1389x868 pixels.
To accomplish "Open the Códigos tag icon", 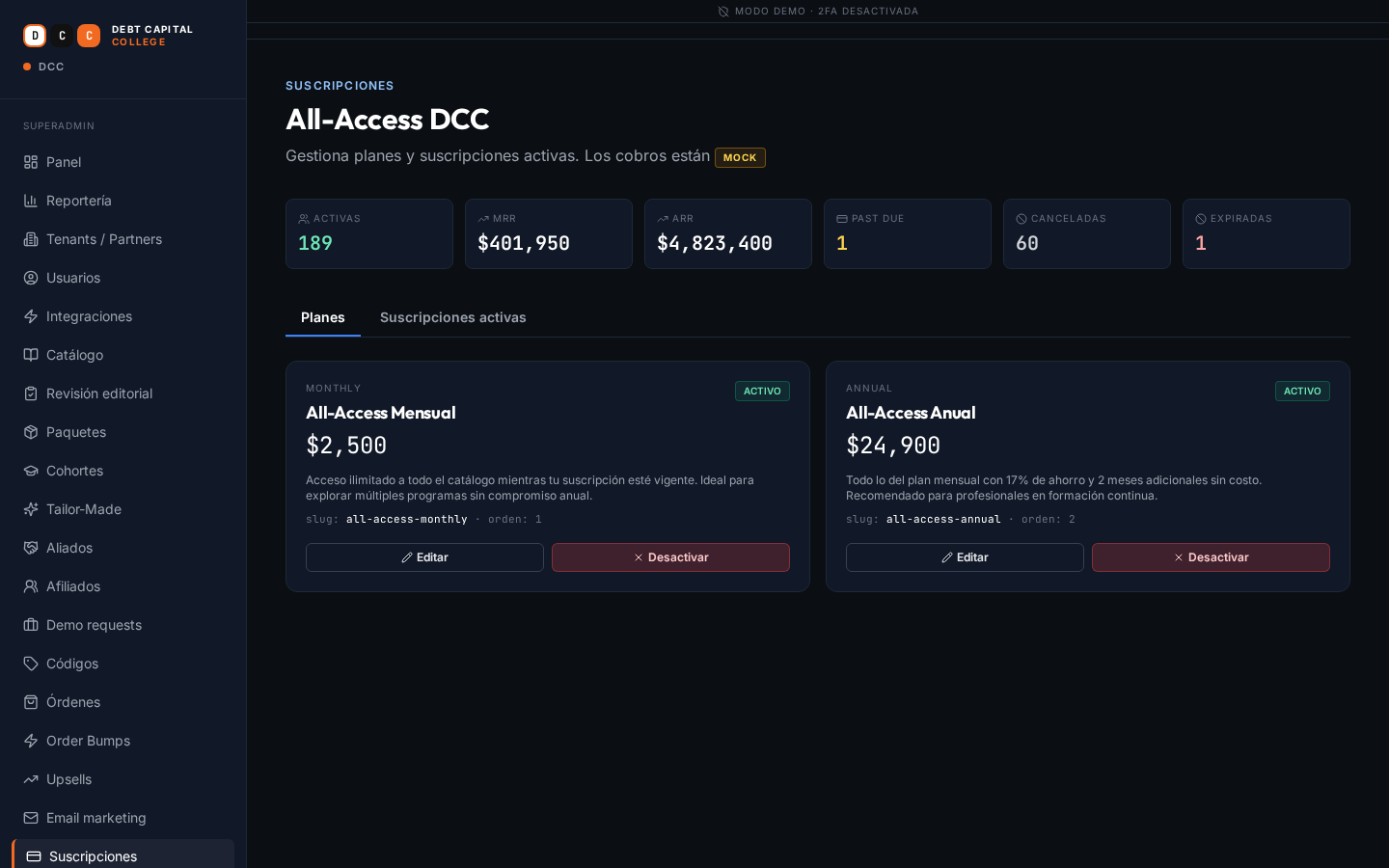I will pos(31,664).
